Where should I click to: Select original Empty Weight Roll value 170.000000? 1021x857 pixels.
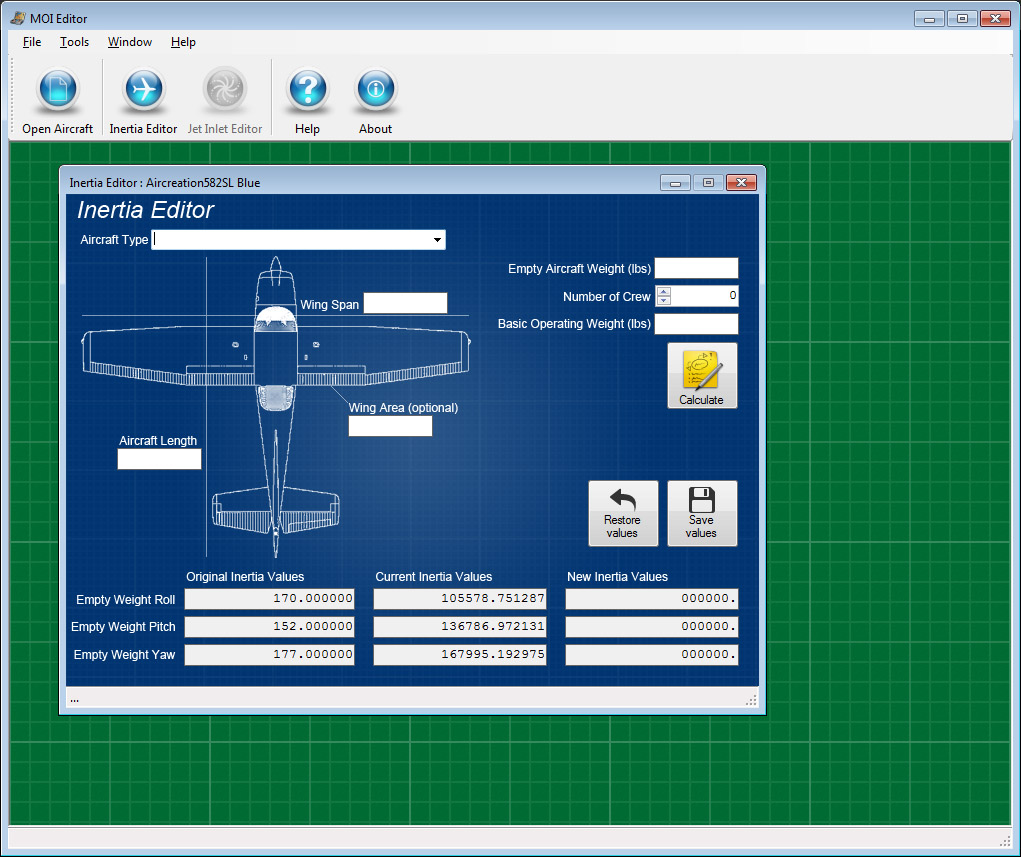[x=269, y=598]
